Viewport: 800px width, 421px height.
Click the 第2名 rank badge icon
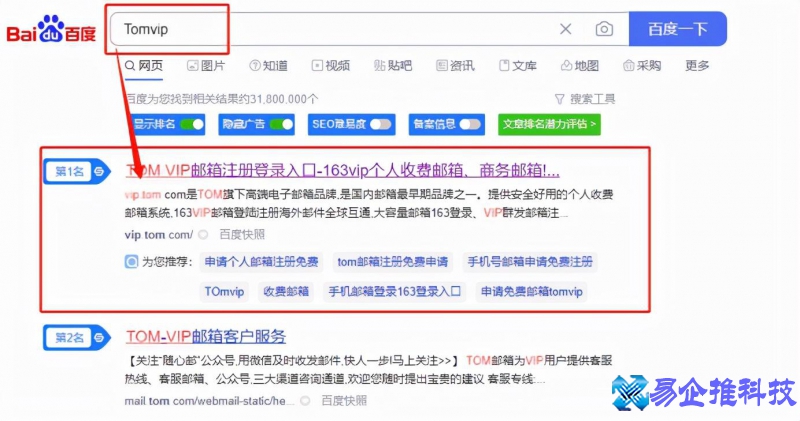coord(77,337)
